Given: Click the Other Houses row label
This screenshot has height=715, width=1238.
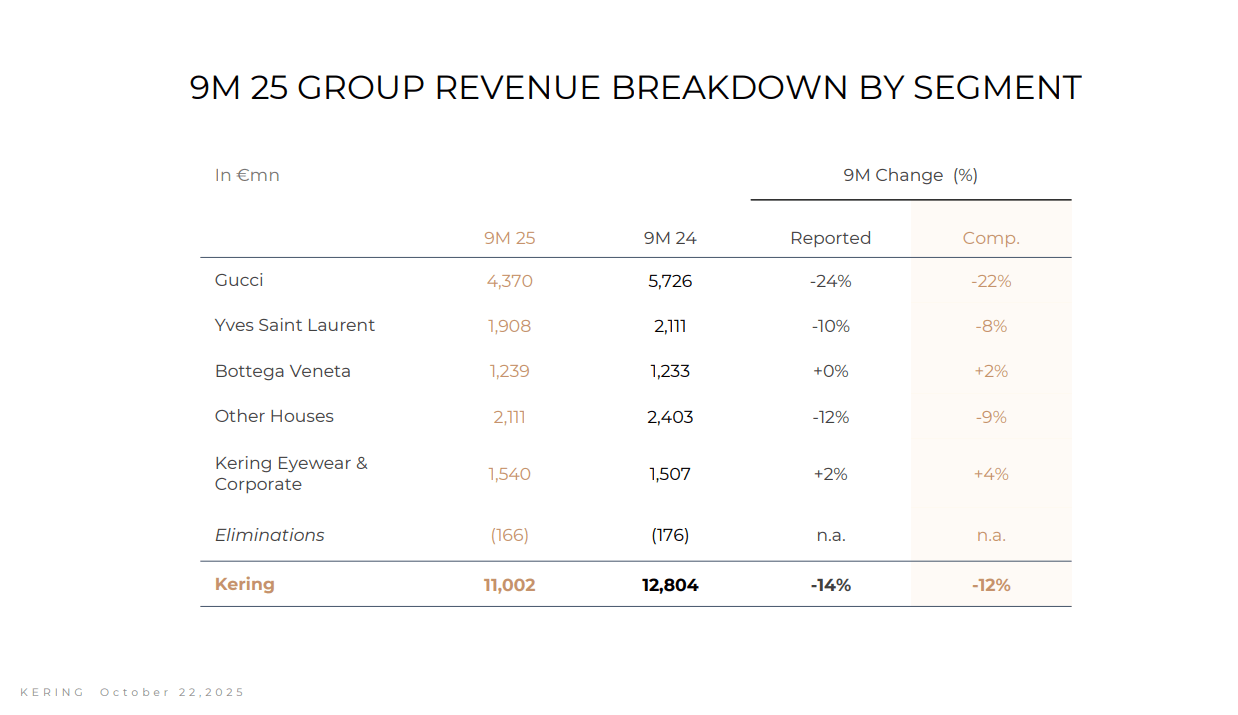Looking at the screenshot, I should point(274,416).
